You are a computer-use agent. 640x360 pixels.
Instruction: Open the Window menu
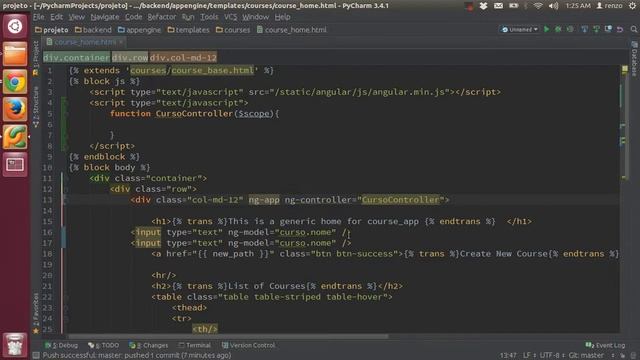click(x=256, y=17)
